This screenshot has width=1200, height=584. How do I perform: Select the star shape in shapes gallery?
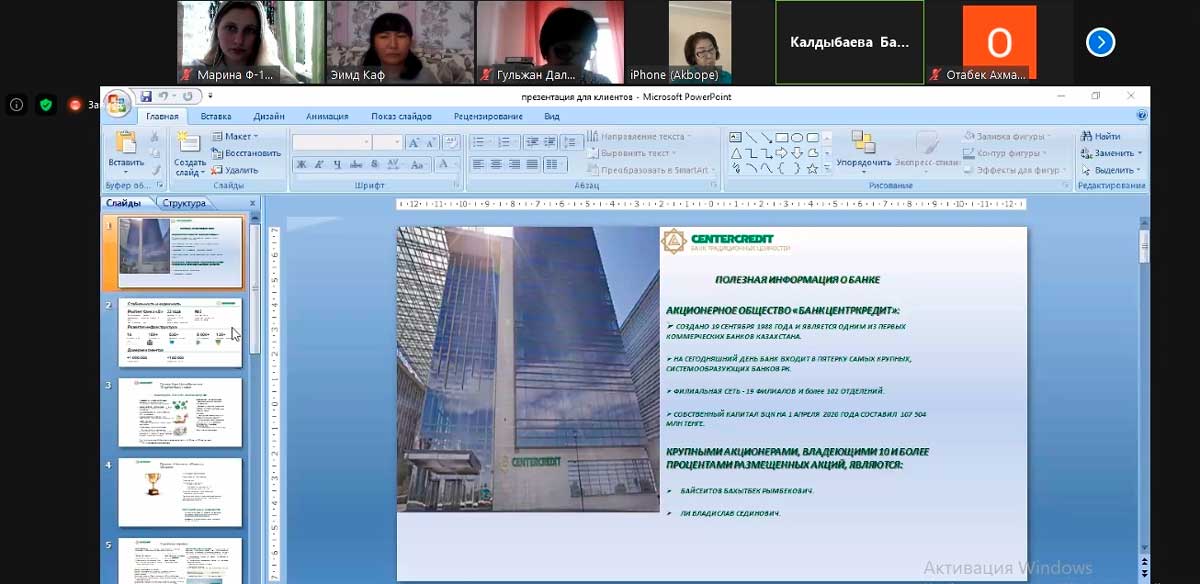(x=812, y=169)
